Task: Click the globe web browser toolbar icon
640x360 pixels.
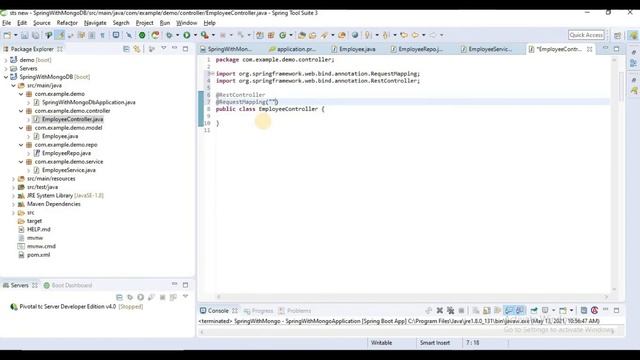Action: tap(355, 35)
